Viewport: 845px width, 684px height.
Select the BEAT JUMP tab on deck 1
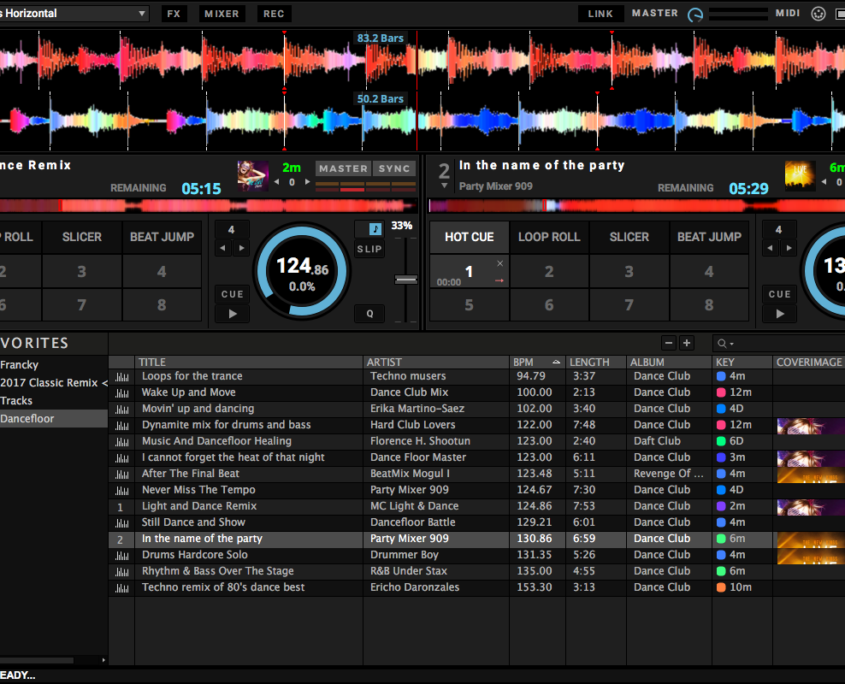click(x=162, y=237)
